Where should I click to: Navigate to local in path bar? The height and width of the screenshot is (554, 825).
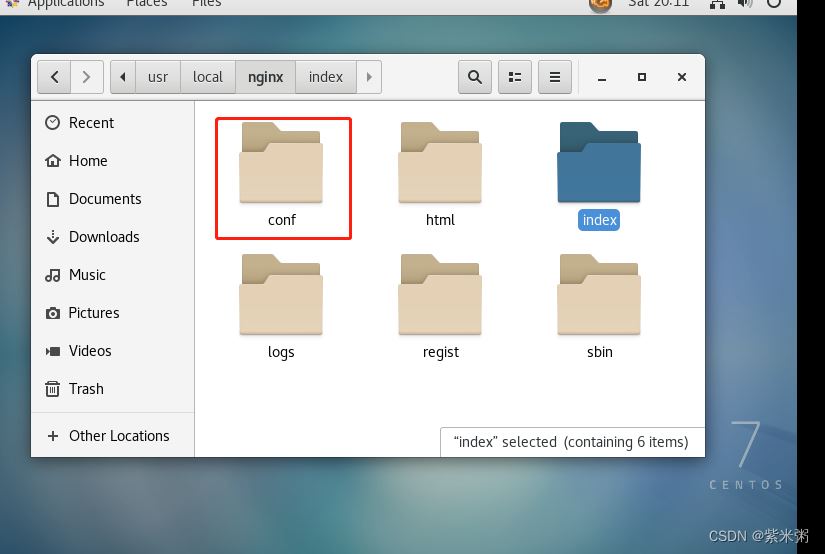click(x=208, y=77)
